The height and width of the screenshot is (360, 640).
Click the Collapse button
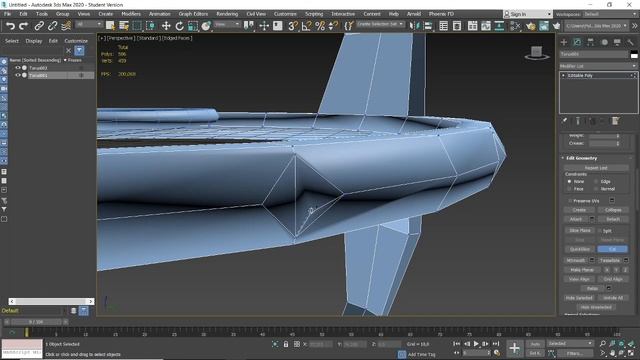coord(613,210)
